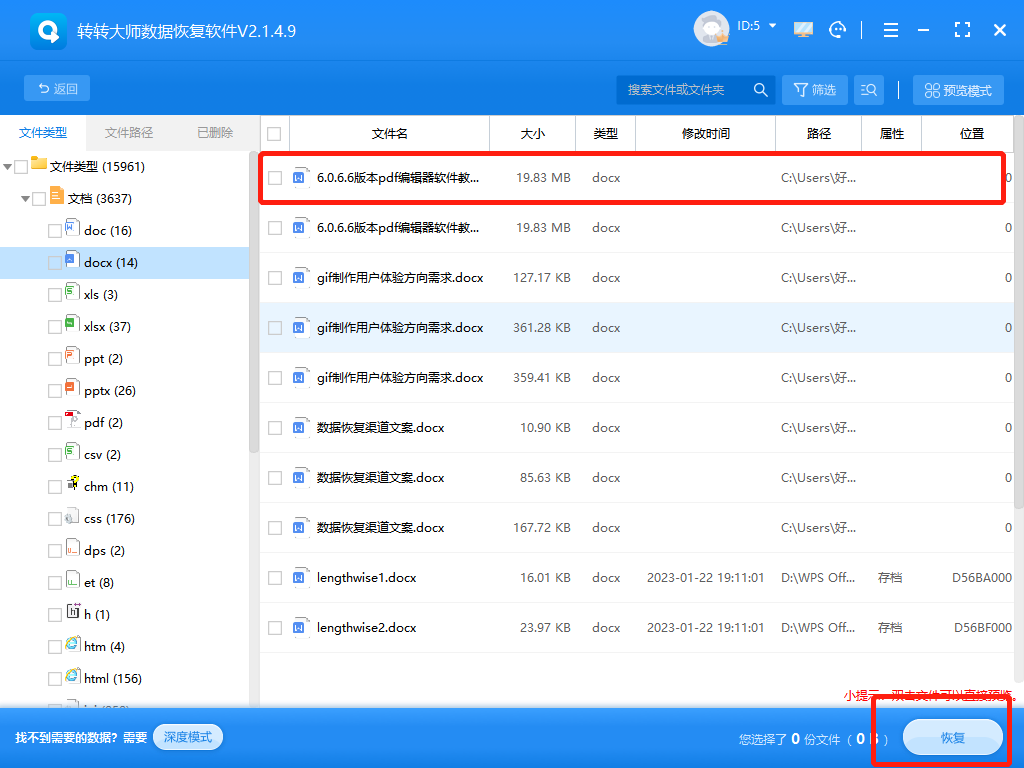Collapse the 文件类型 (15961) tree node
Screen dimensions: 1024x768
pos(8,166)
